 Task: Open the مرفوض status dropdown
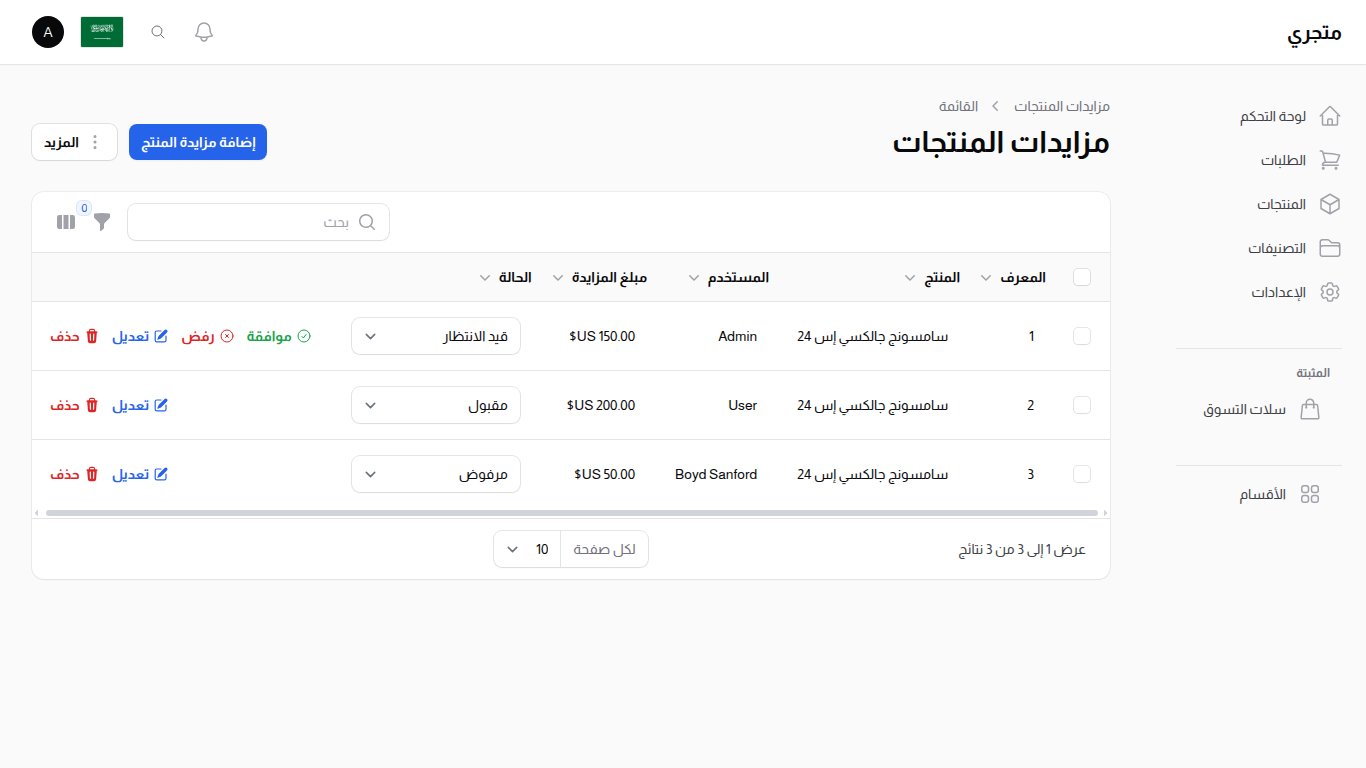click(x=435, y=474)
